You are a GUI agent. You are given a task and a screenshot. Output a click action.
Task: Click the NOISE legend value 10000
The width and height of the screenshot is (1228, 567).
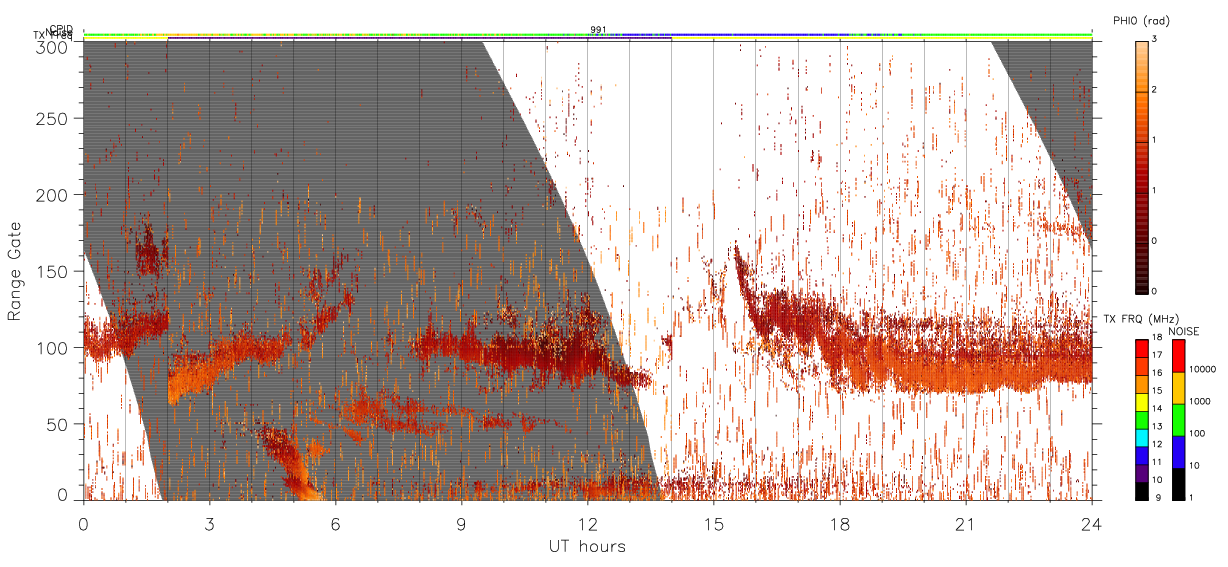point(1202,370)
